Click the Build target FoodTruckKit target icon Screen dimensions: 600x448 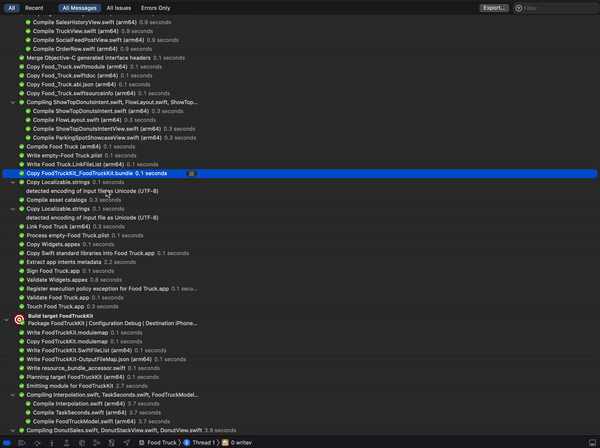(x=19, y=319)
